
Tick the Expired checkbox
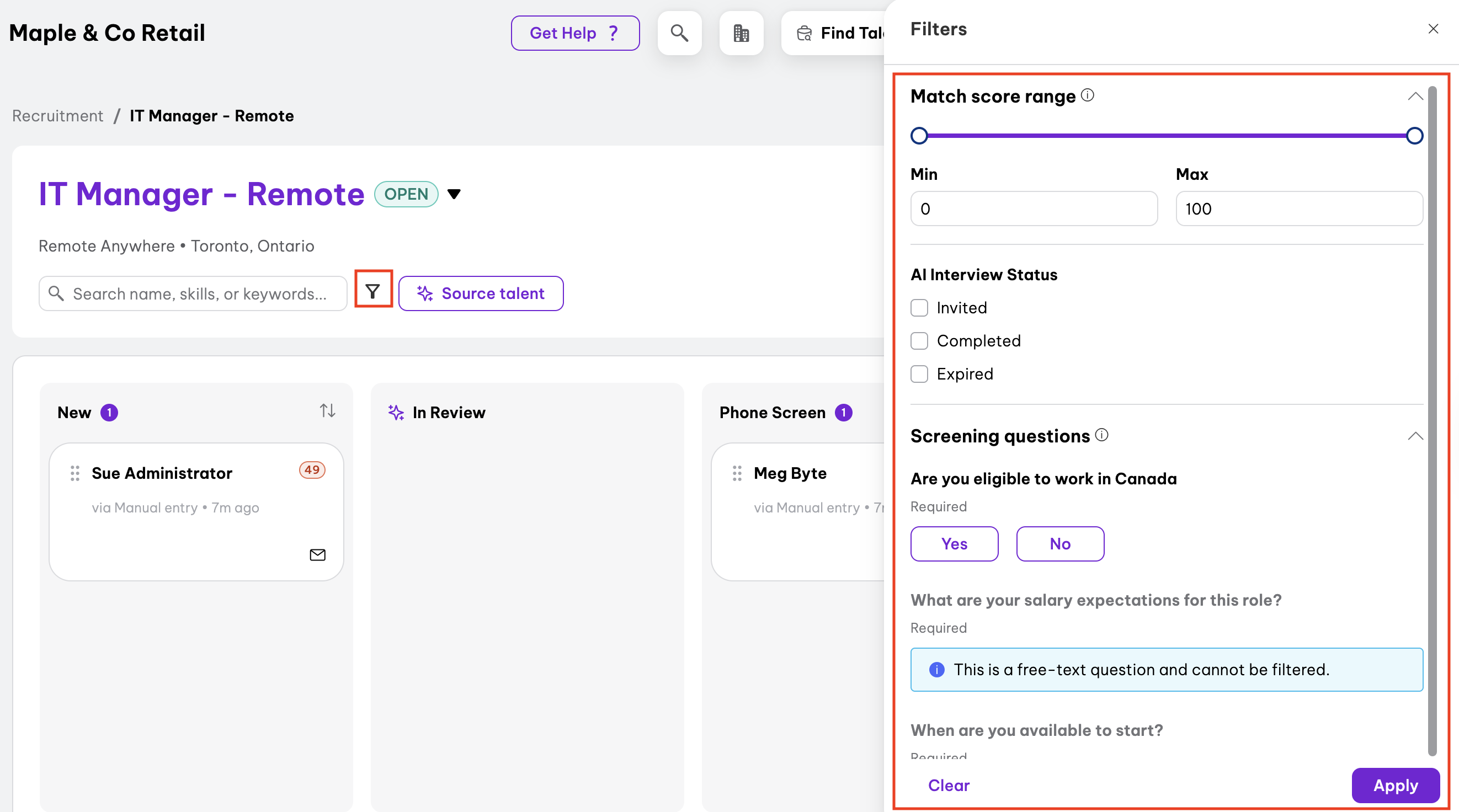919,373
